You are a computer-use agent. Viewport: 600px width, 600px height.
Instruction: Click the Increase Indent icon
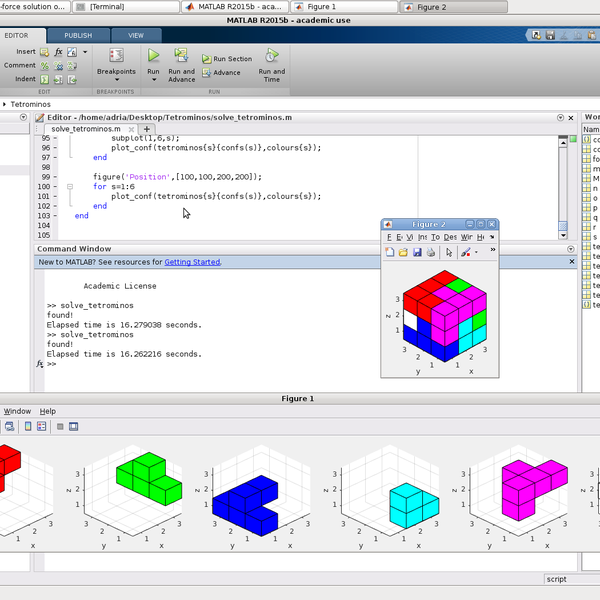(x=58, y=79)
